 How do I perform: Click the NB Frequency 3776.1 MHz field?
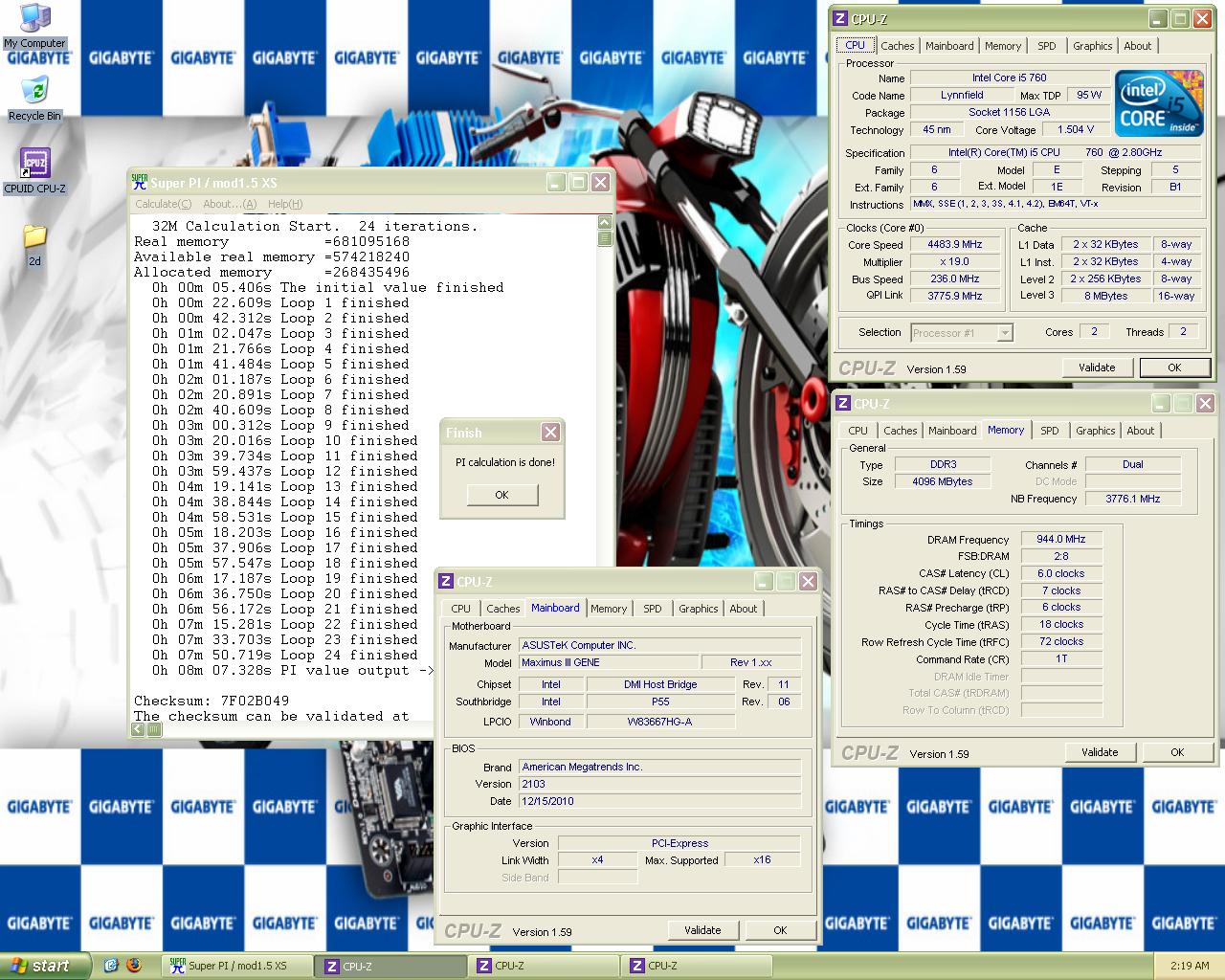click(x=1133, y=499)
